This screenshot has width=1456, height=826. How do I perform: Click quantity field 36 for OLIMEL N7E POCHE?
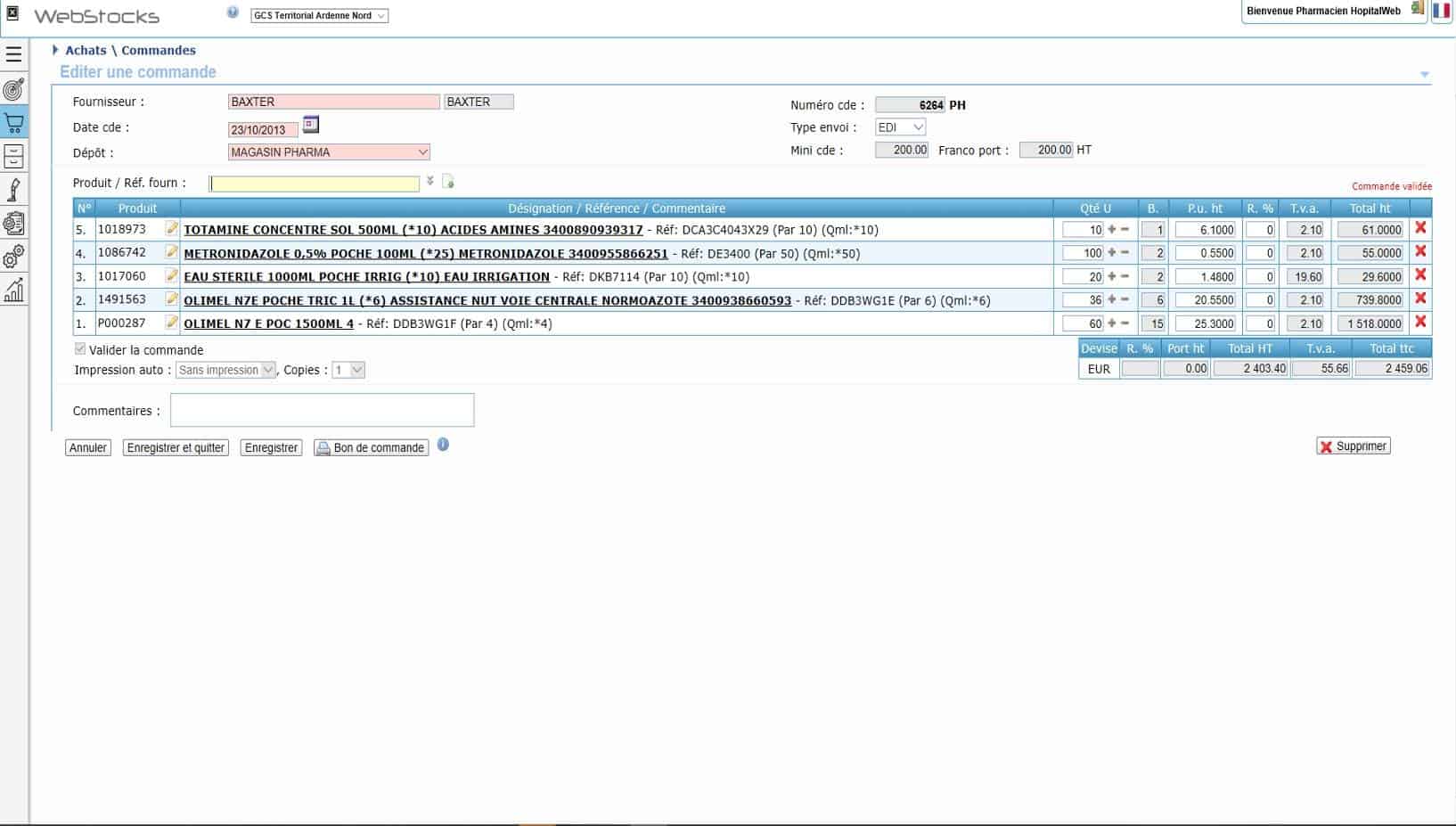click(1084, 300)
